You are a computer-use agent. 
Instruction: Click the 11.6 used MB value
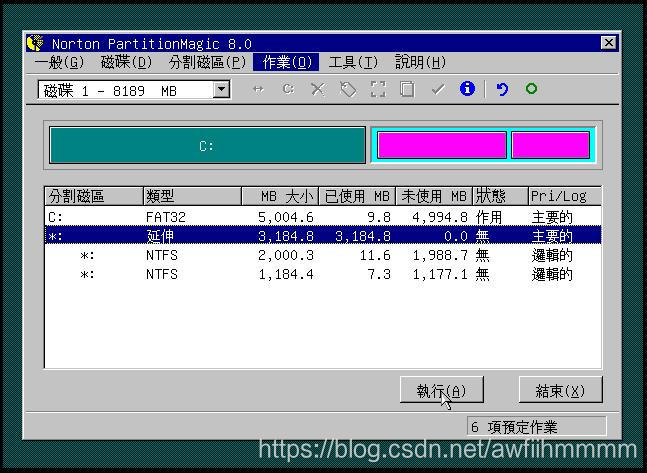[x=375, y=255]
